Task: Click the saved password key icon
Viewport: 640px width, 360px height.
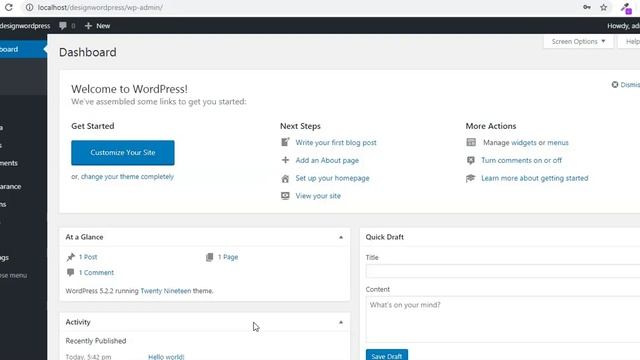Action: pos(587,7)
